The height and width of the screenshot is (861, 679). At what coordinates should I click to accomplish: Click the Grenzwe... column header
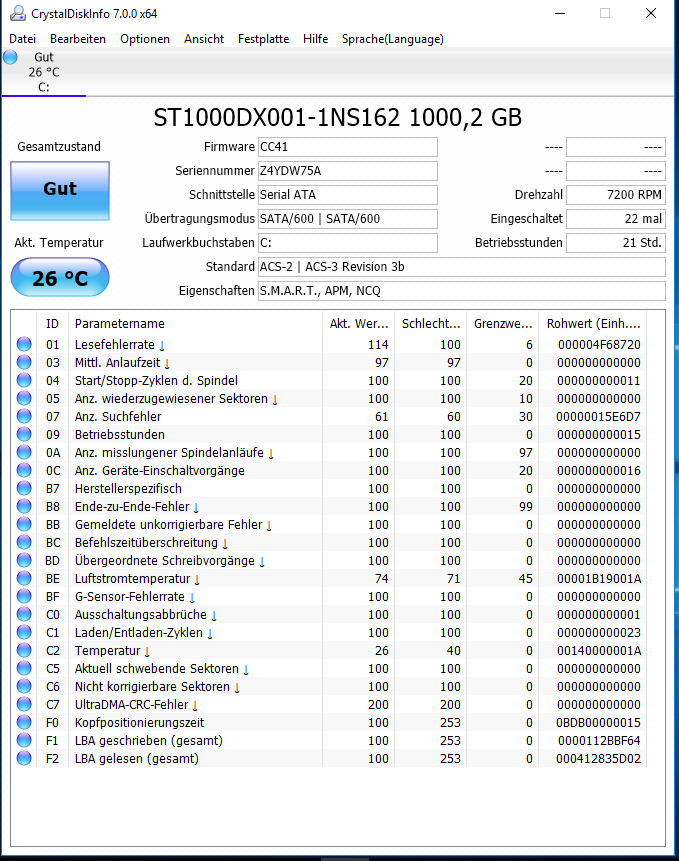(x=503, y=323)
